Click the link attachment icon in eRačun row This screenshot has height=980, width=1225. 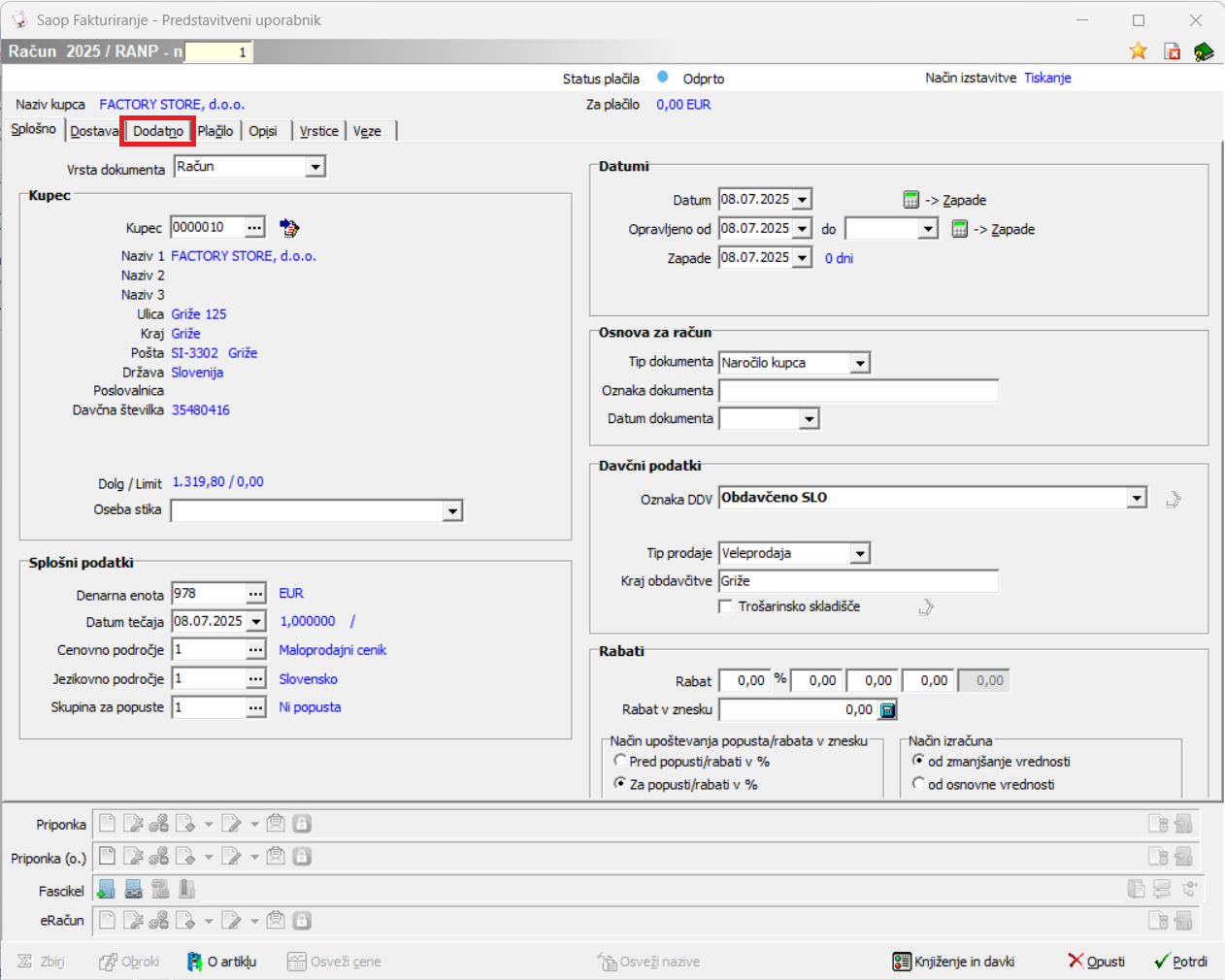pyautogui.click(x=159, y=920)
